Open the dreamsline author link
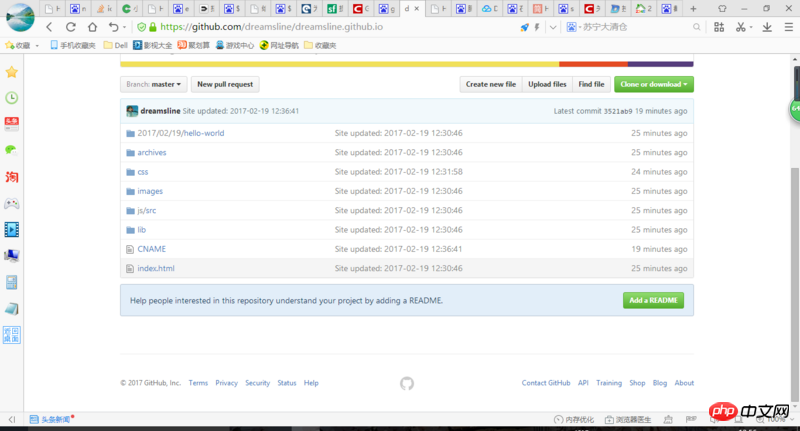The image size is (800, 431). (160, 111)
